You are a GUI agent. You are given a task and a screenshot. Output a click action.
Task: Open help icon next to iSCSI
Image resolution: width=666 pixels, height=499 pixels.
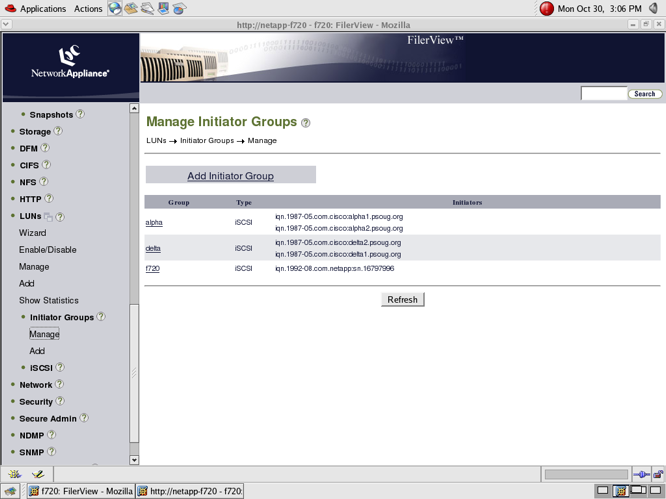click(60, 367)
